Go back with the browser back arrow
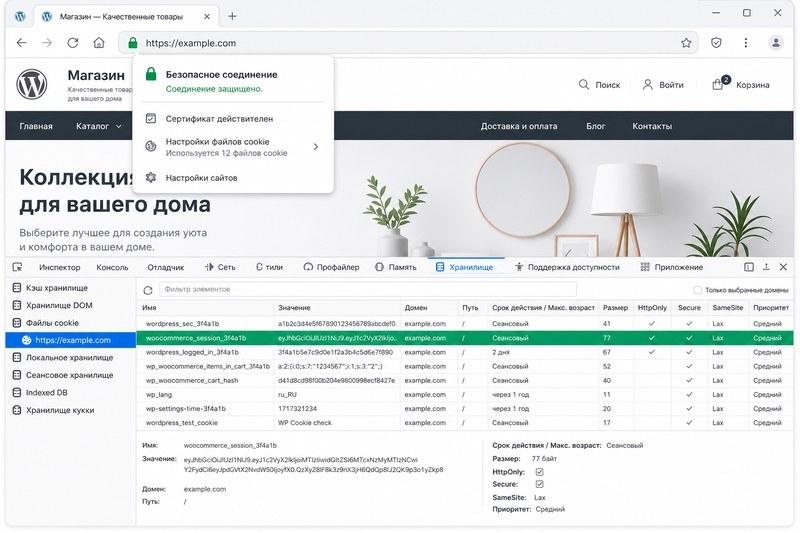 (21, 43)
